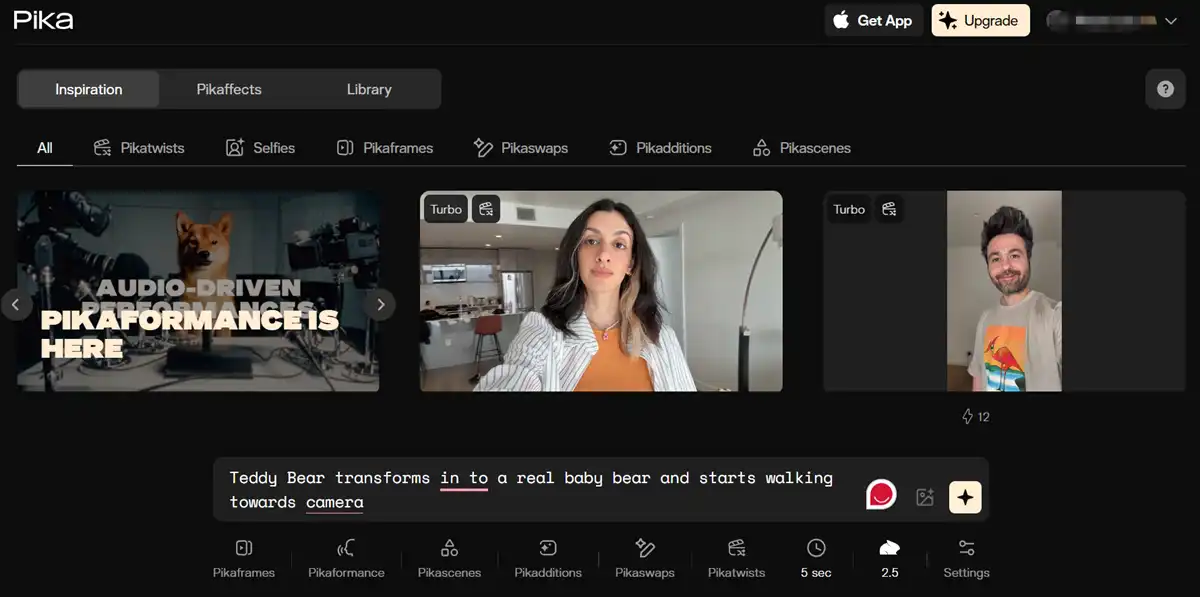Toggle the Pikatwists badge on the rightmost video
The width and height of the screenshot is (1200, 597).
pos(889,209)
